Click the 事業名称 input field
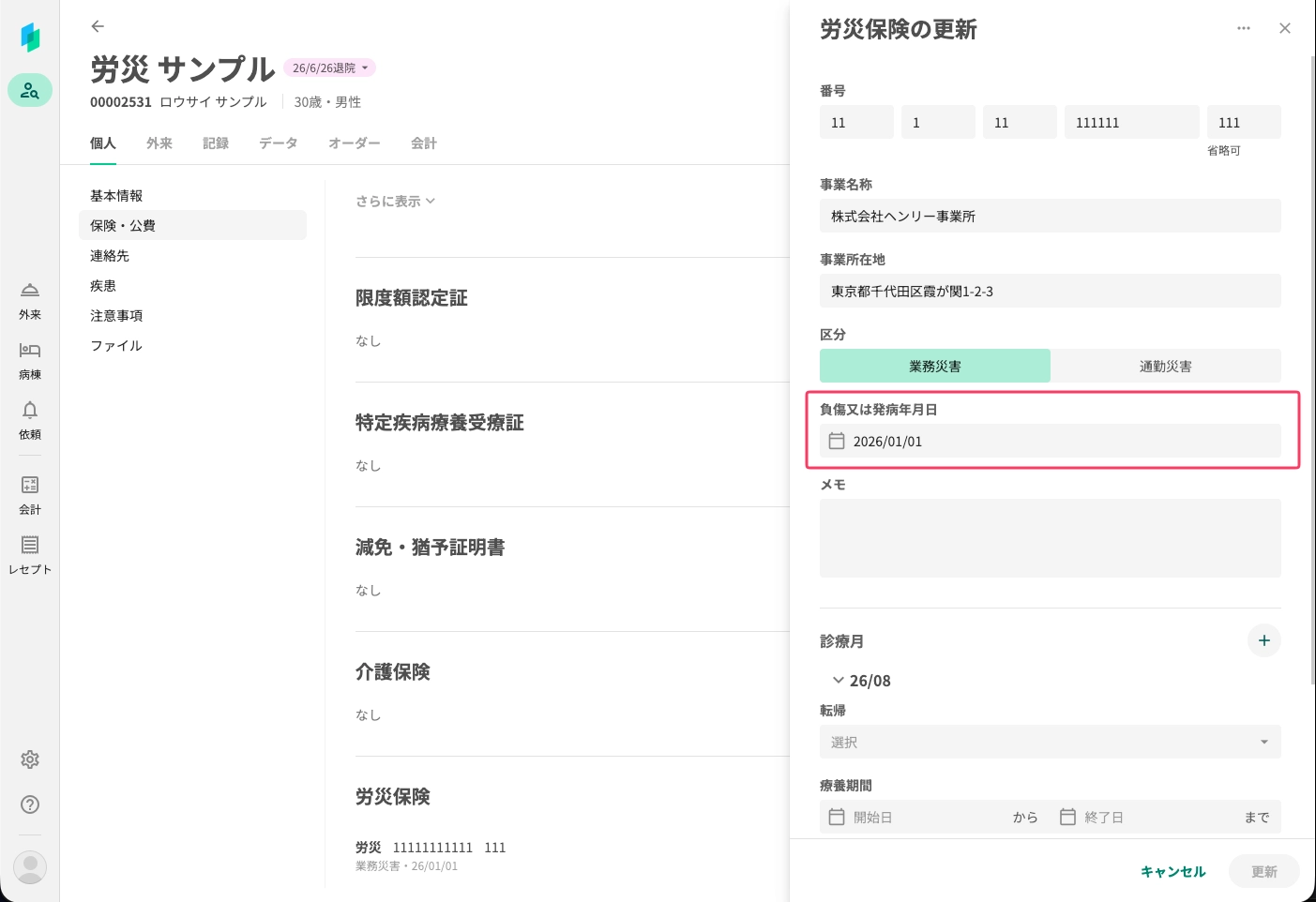1316x902 pixels. pyautogui.click(x=1051, y=216)
